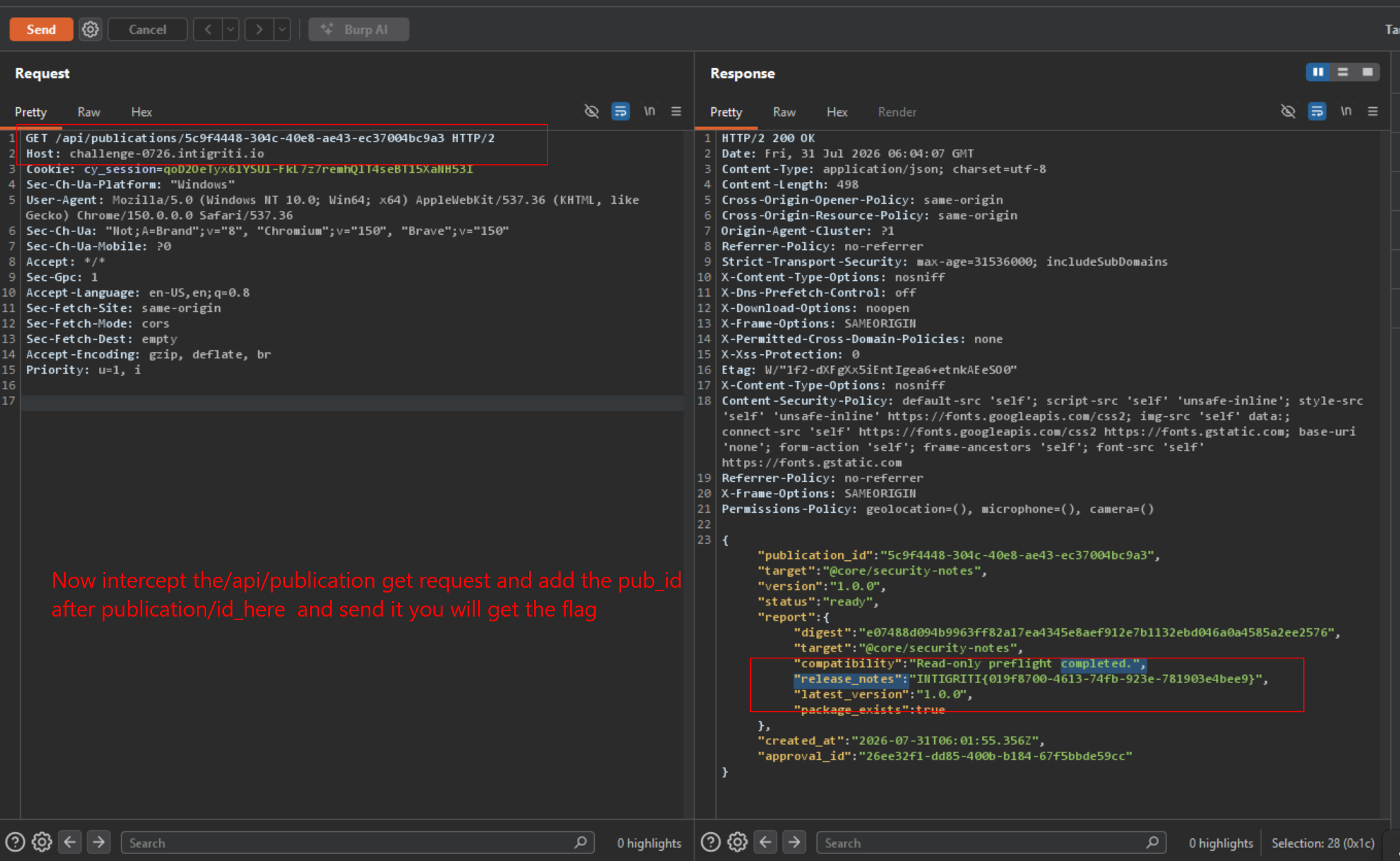Open Repeater request settings gear beside Send

coord(90,30)
